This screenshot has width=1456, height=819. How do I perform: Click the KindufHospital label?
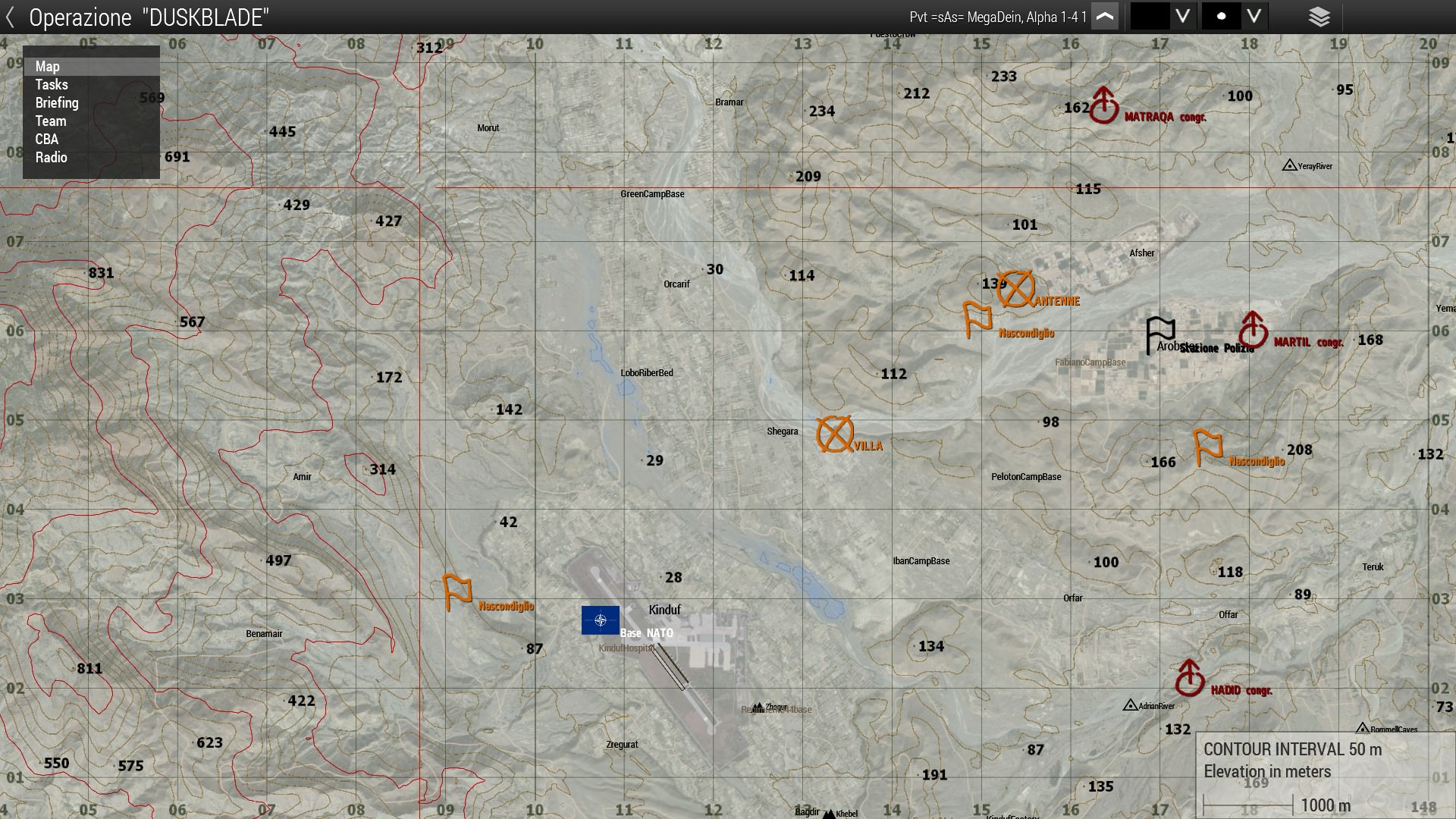point(626,648)
